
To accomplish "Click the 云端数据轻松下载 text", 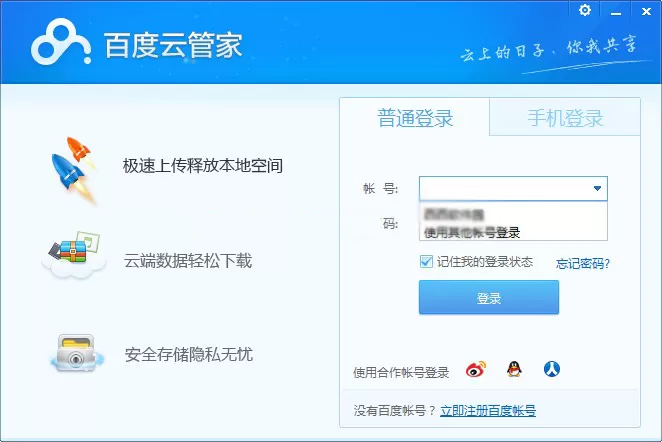I will point(187,261).
